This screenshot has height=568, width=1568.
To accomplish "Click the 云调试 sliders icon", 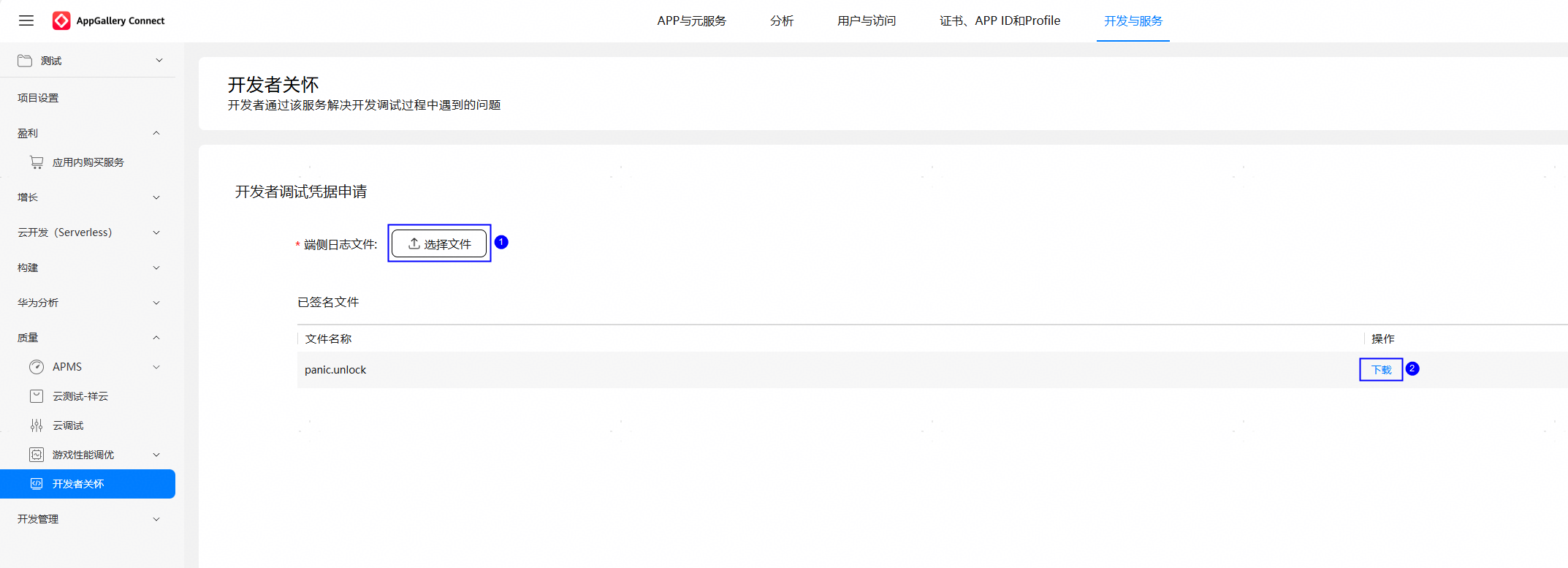I will point(37,425).
